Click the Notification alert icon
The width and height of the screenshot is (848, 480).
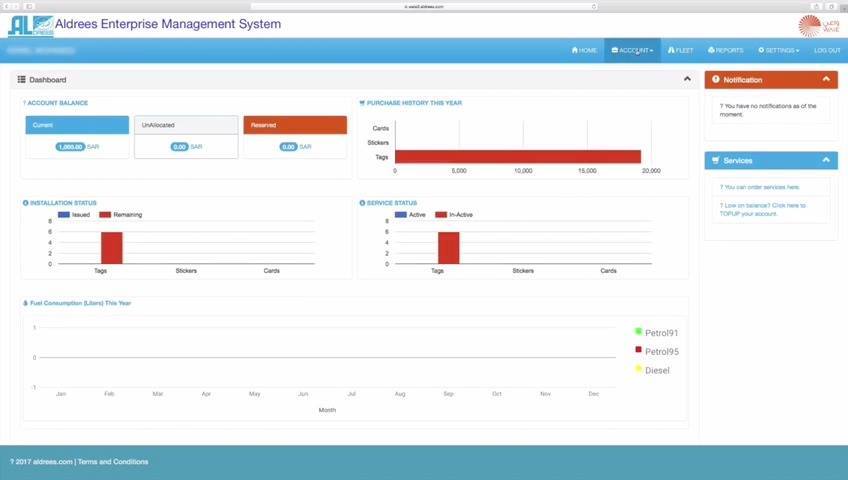[x=716, y=79]
